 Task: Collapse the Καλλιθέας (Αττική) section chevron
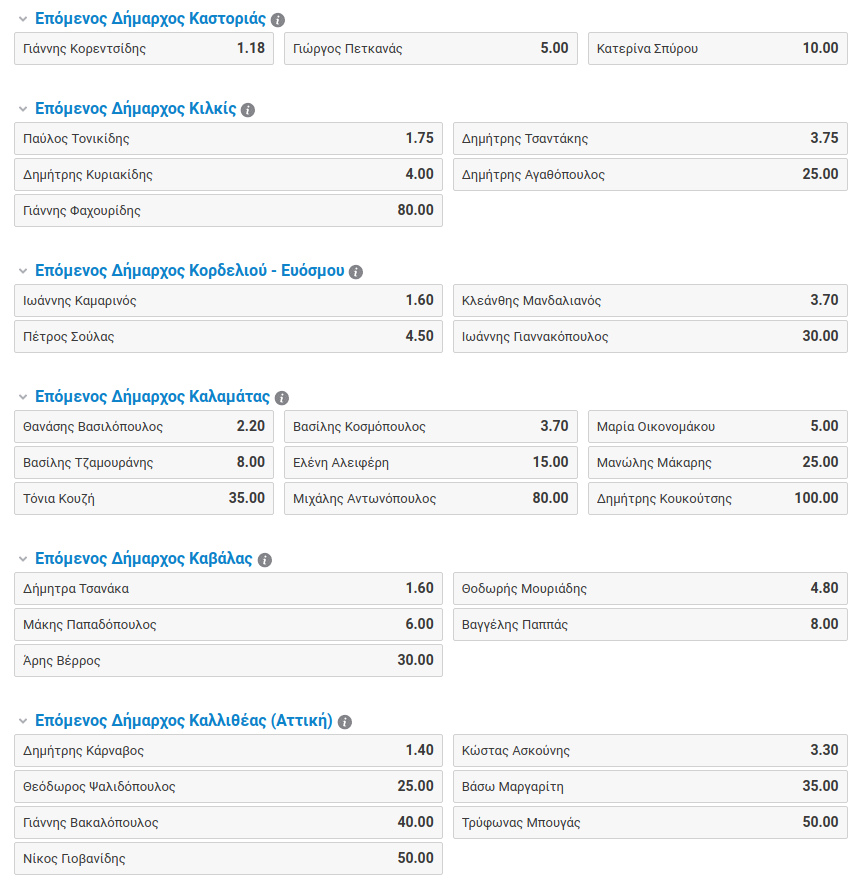pos(23,721)
